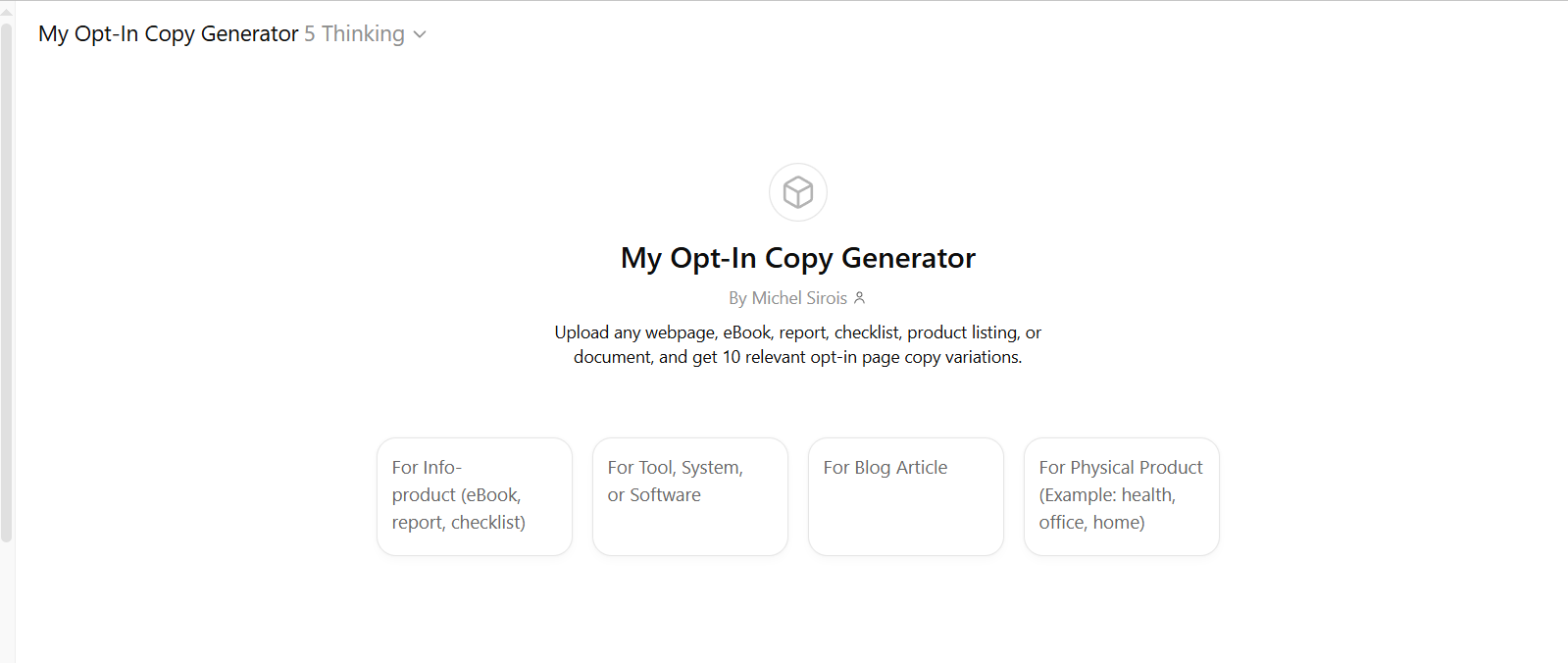Pick the For Physical Product starter card
The image size is (1568, 663).
[x=1122, y=496]
